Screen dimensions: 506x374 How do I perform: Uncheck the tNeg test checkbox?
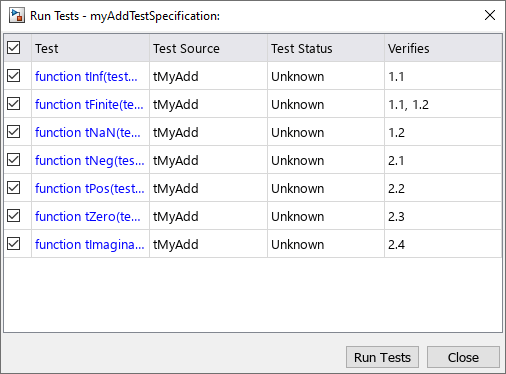[14, 160]
